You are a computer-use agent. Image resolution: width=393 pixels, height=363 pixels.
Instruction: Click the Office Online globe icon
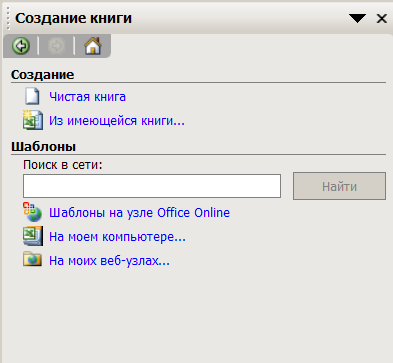point(32,212)
